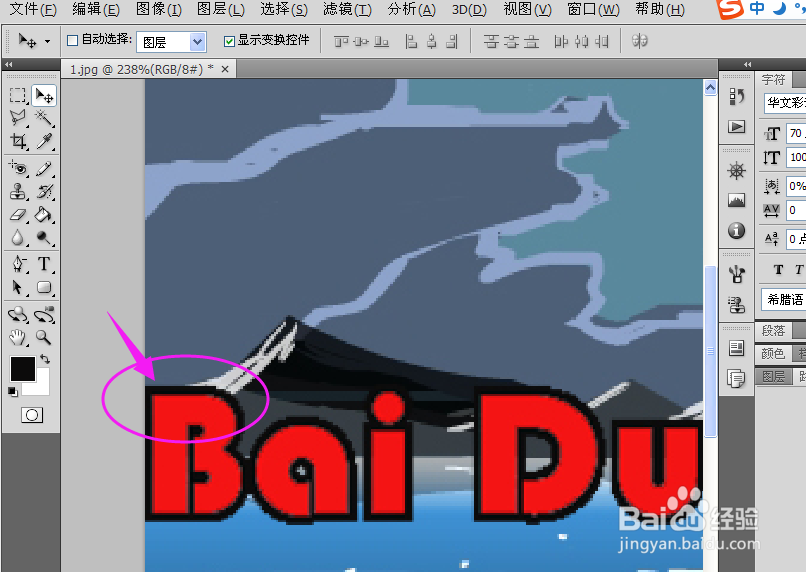The image size is (806, 572).
Task: Select the Path Selection tool
Action: pyautogui.click(x=18, y=287)
